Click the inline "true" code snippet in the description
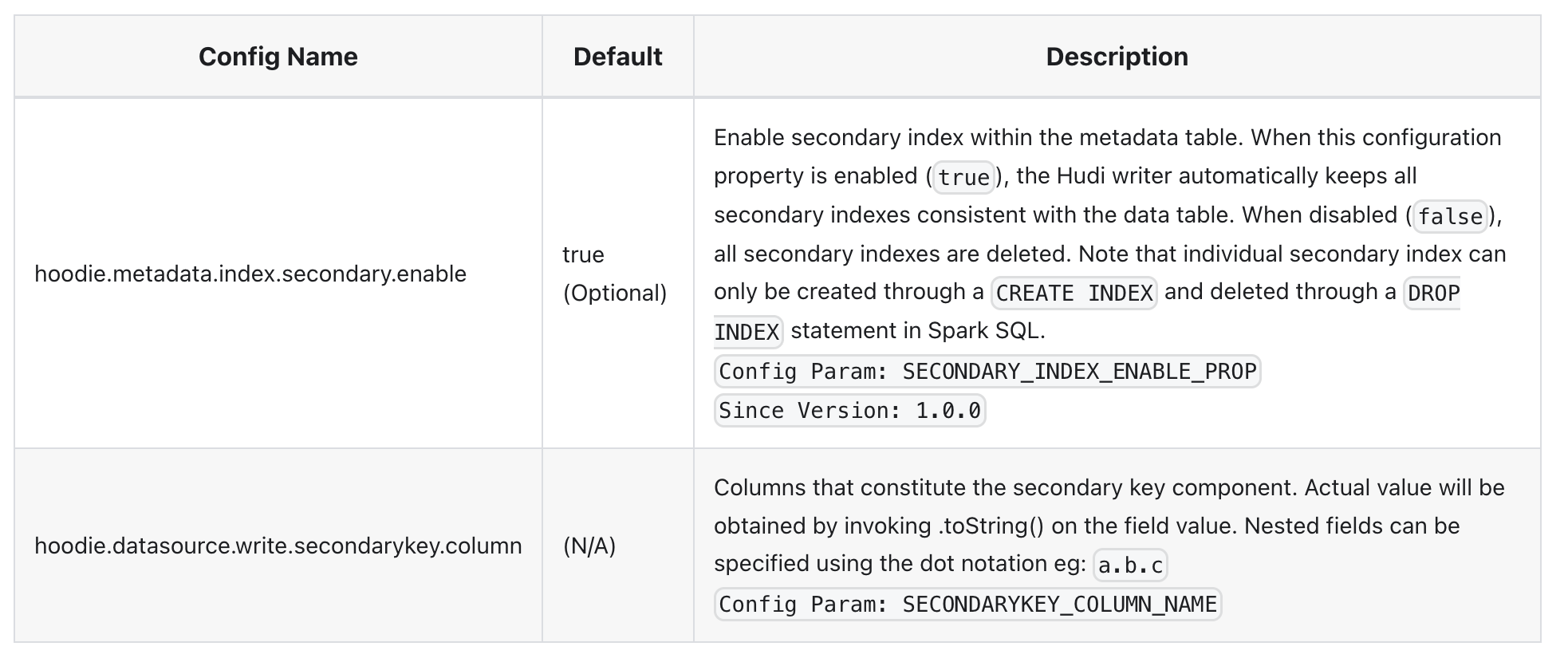Screen dimensions: 1568x662 point(963,177)
